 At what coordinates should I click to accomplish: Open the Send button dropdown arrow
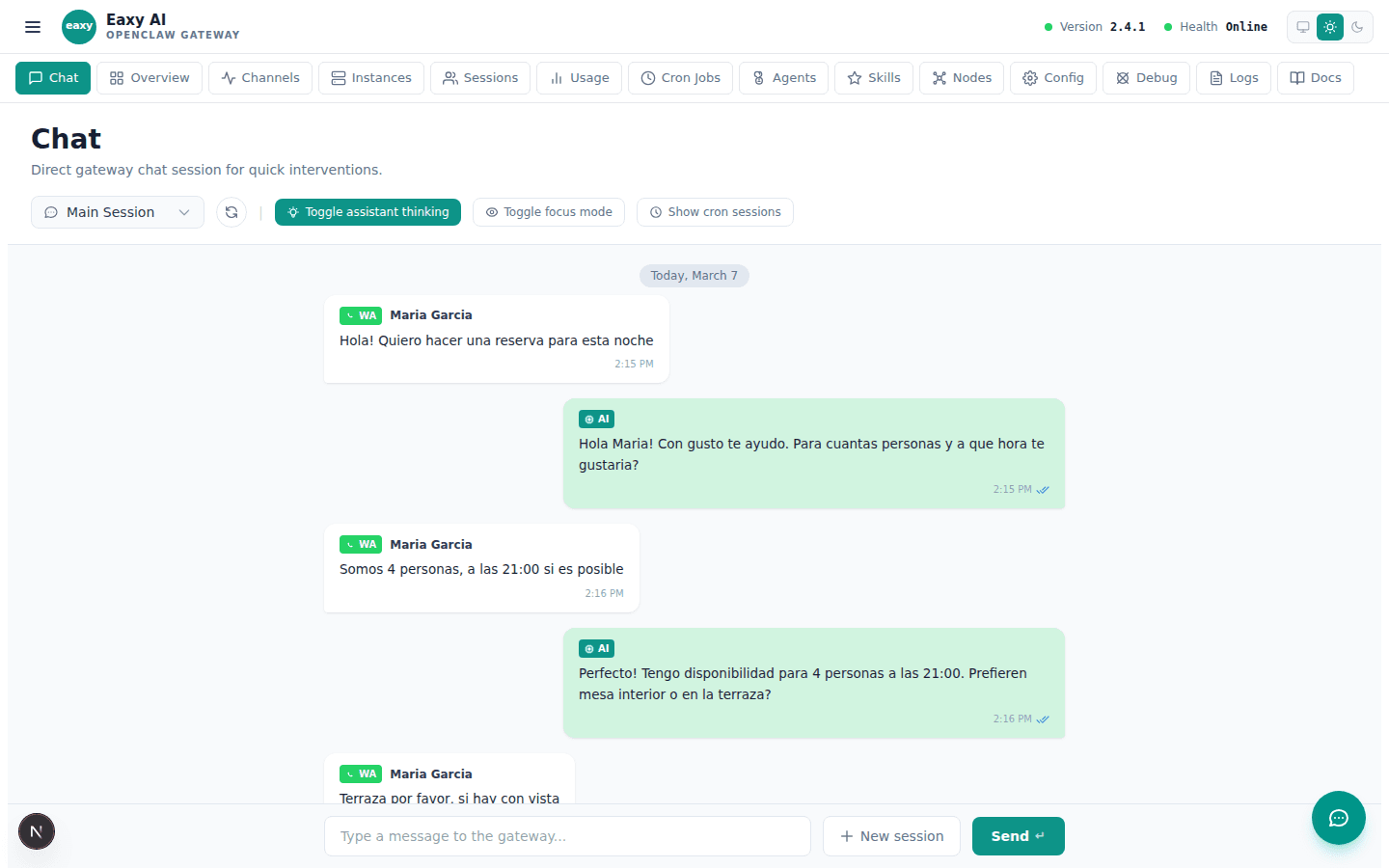click(1040, 835)
